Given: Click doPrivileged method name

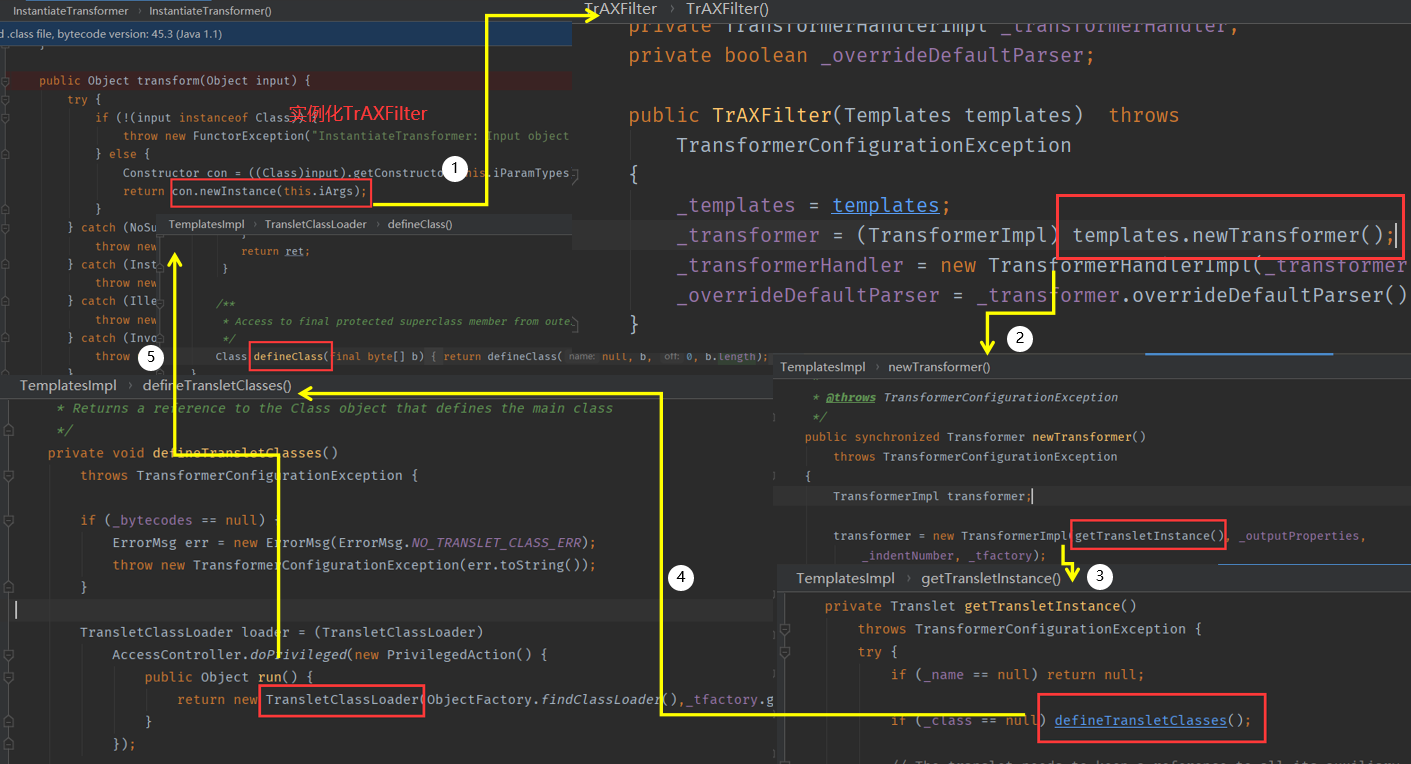Looking at the screenshot, I should [297, 655].
